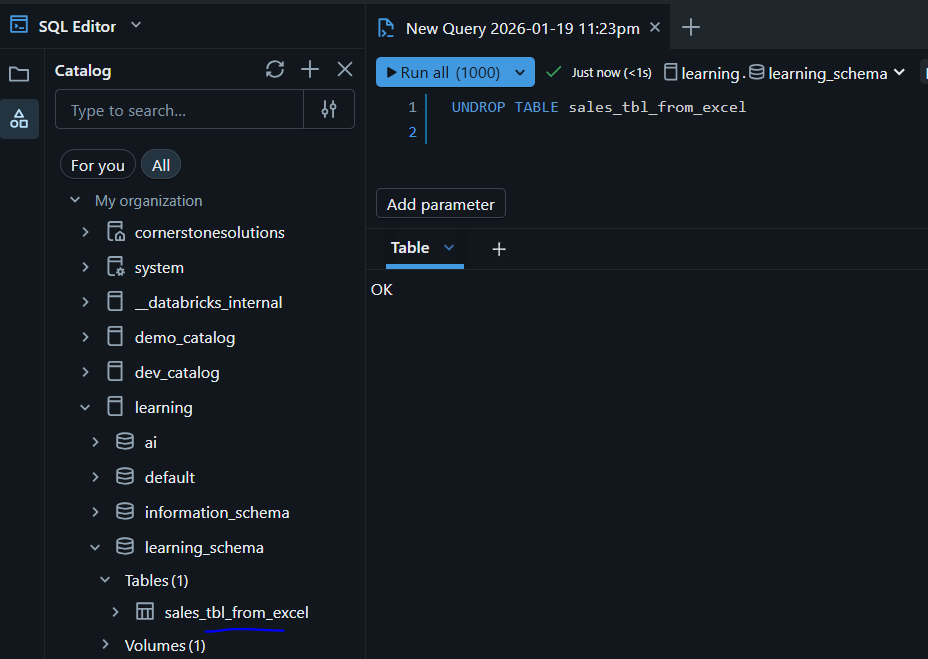Select the Catalog sidebar icon

point(19,119)
